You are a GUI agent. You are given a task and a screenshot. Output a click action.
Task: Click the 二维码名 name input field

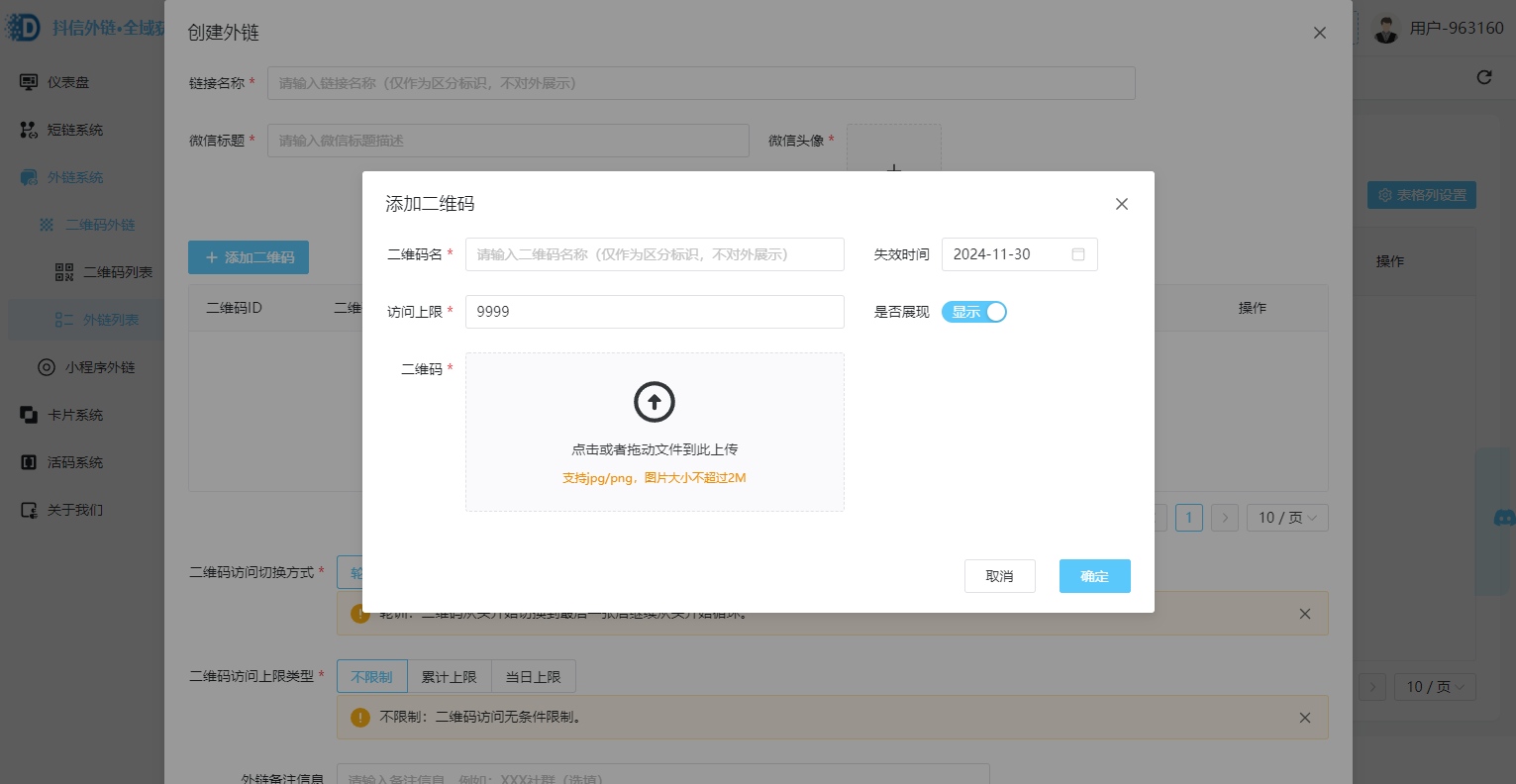tap(654, 254)
